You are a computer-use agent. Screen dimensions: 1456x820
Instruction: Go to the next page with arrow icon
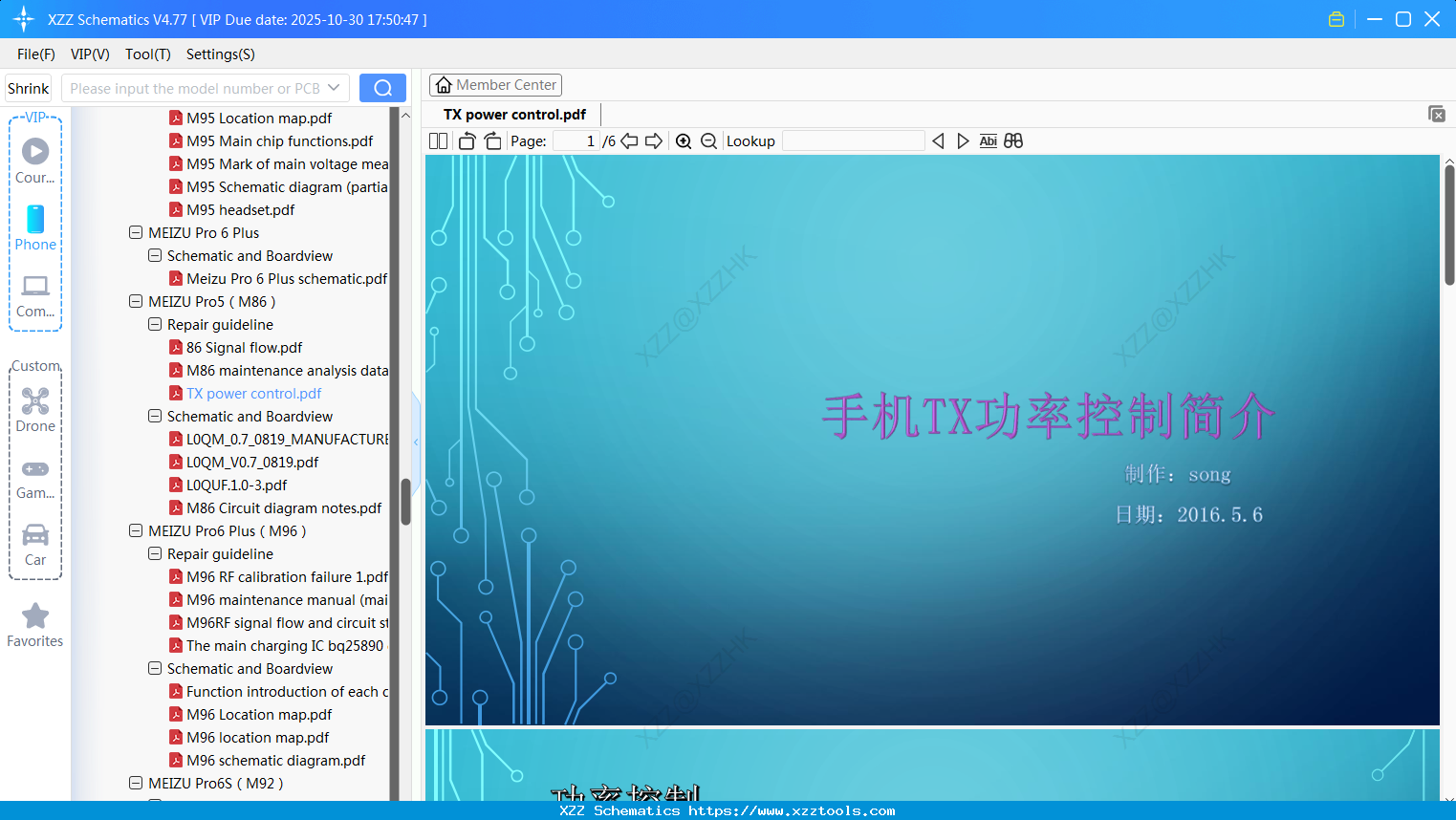click(653, 140)
